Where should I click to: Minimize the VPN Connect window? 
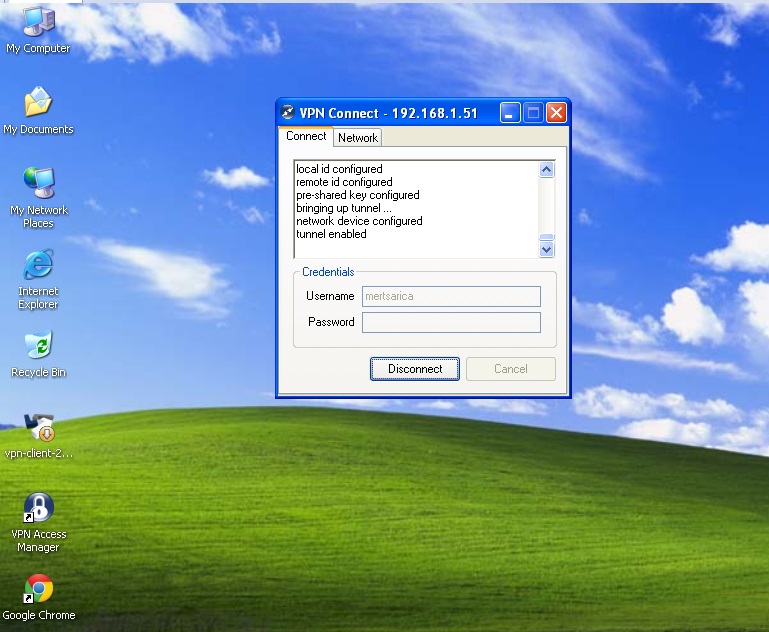coord(510,113)
